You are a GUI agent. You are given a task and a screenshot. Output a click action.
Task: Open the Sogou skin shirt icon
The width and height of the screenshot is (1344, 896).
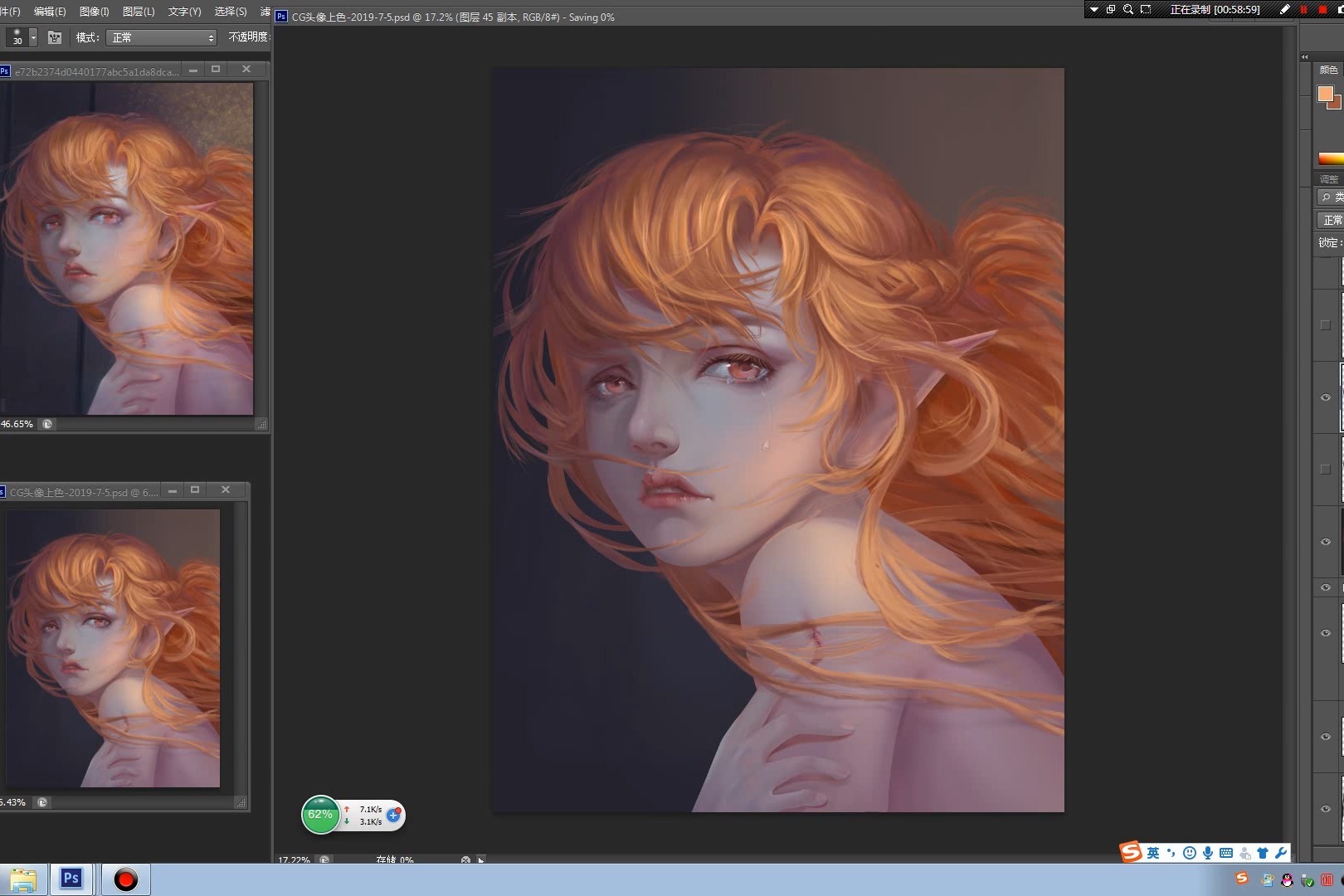click(x=1263, y=853)
